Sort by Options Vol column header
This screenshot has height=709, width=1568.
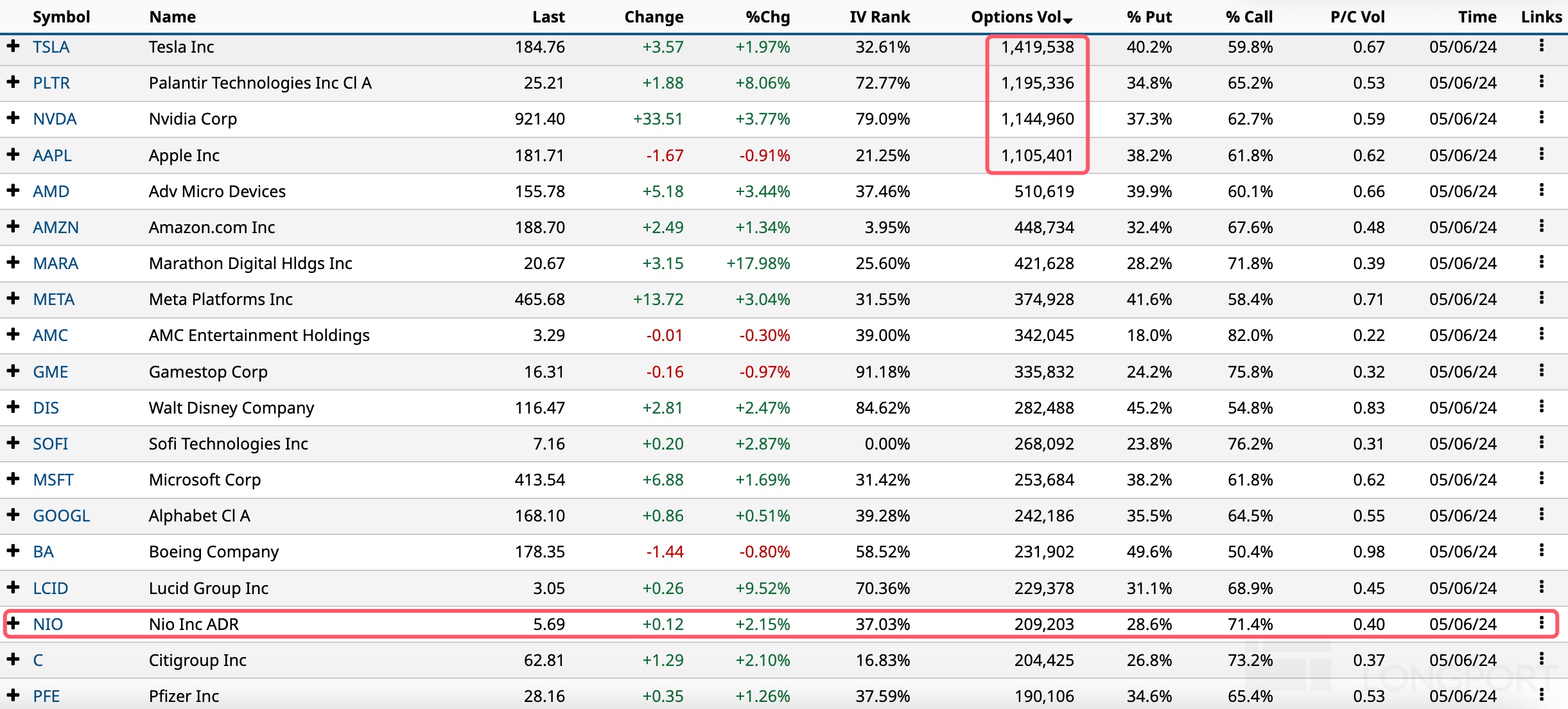1021,17
